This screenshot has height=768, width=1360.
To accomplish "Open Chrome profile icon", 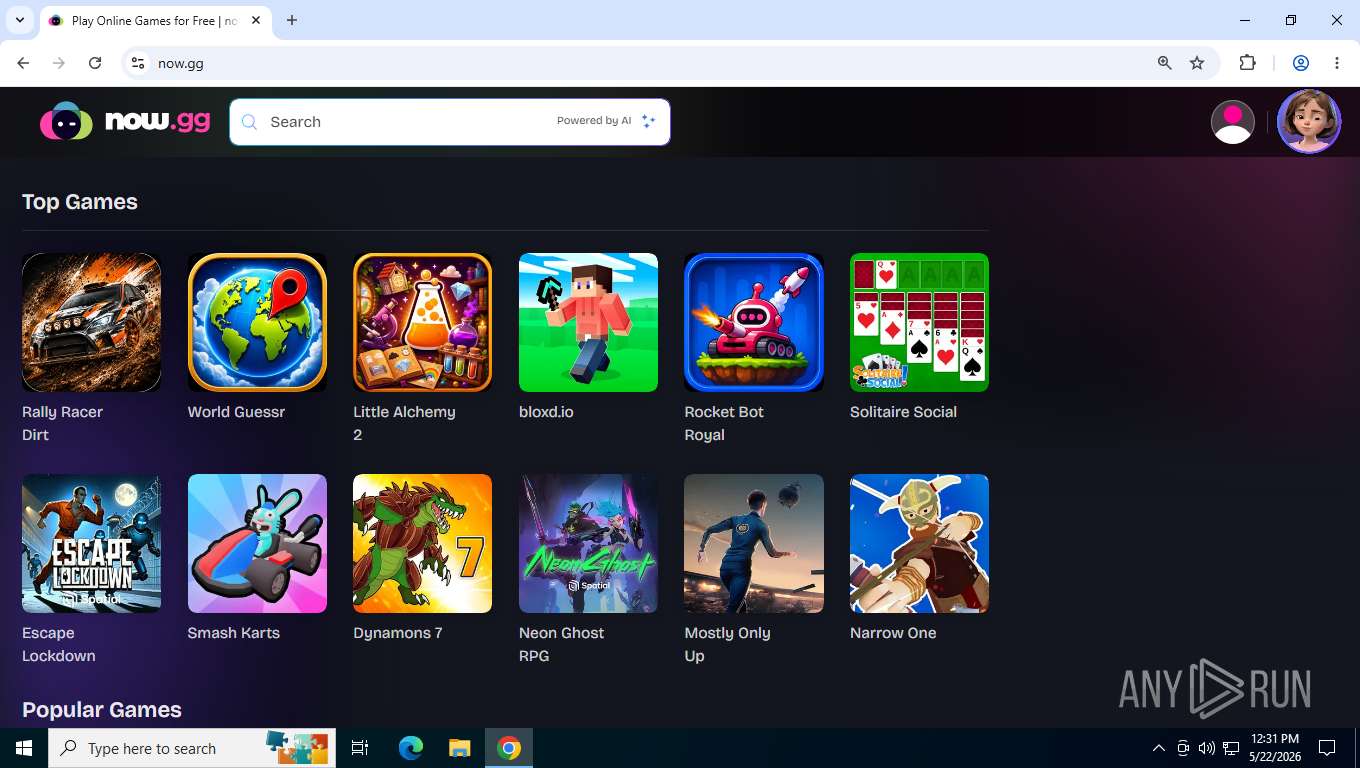I will (x=1301, y=63).
